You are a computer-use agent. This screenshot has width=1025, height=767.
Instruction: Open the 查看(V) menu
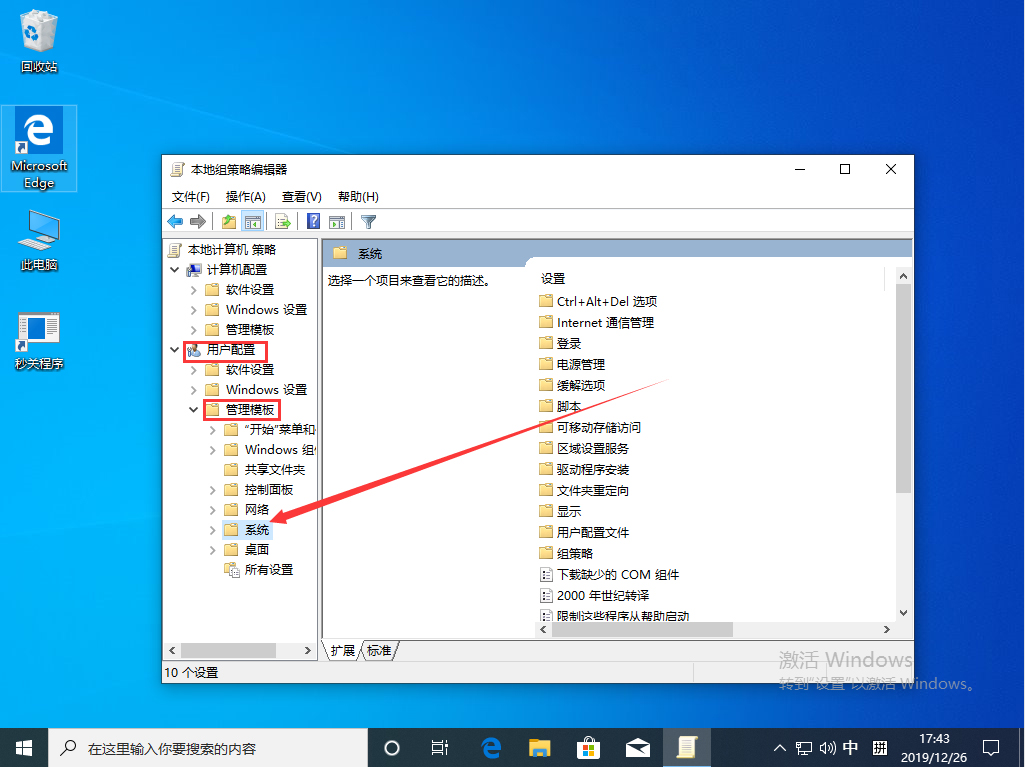click(299, 196)
